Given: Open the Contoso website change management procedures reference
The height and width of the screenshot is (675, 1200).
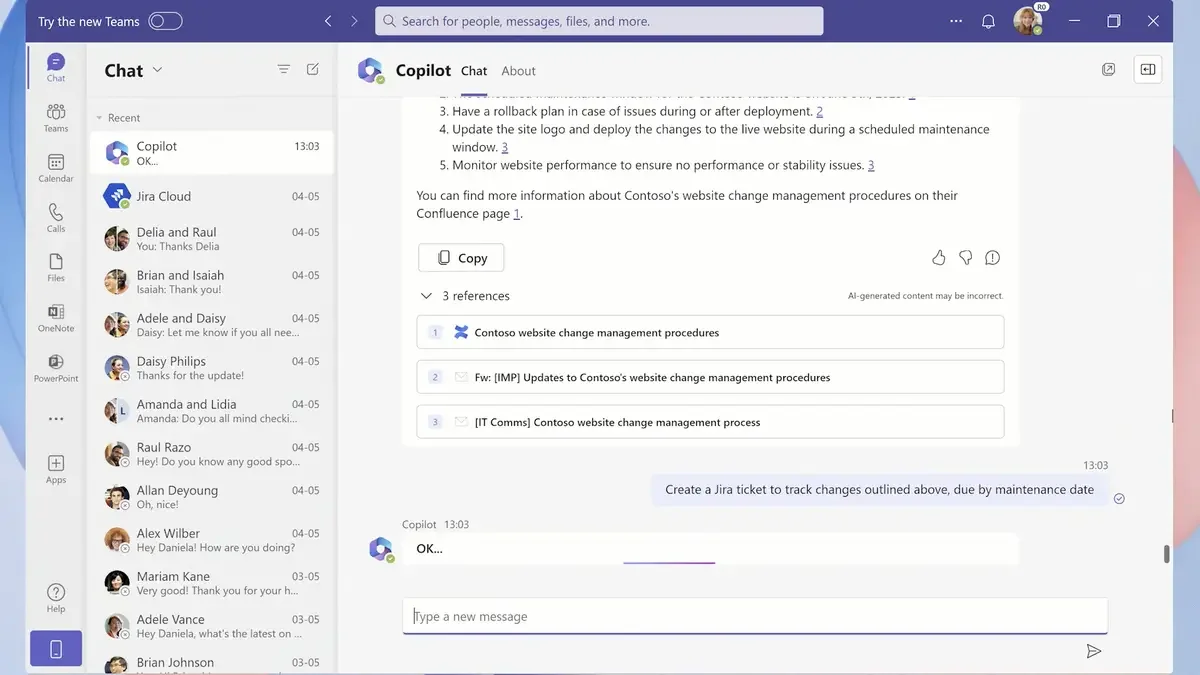Looking at the screenshot, I should [x=710, y=333].
